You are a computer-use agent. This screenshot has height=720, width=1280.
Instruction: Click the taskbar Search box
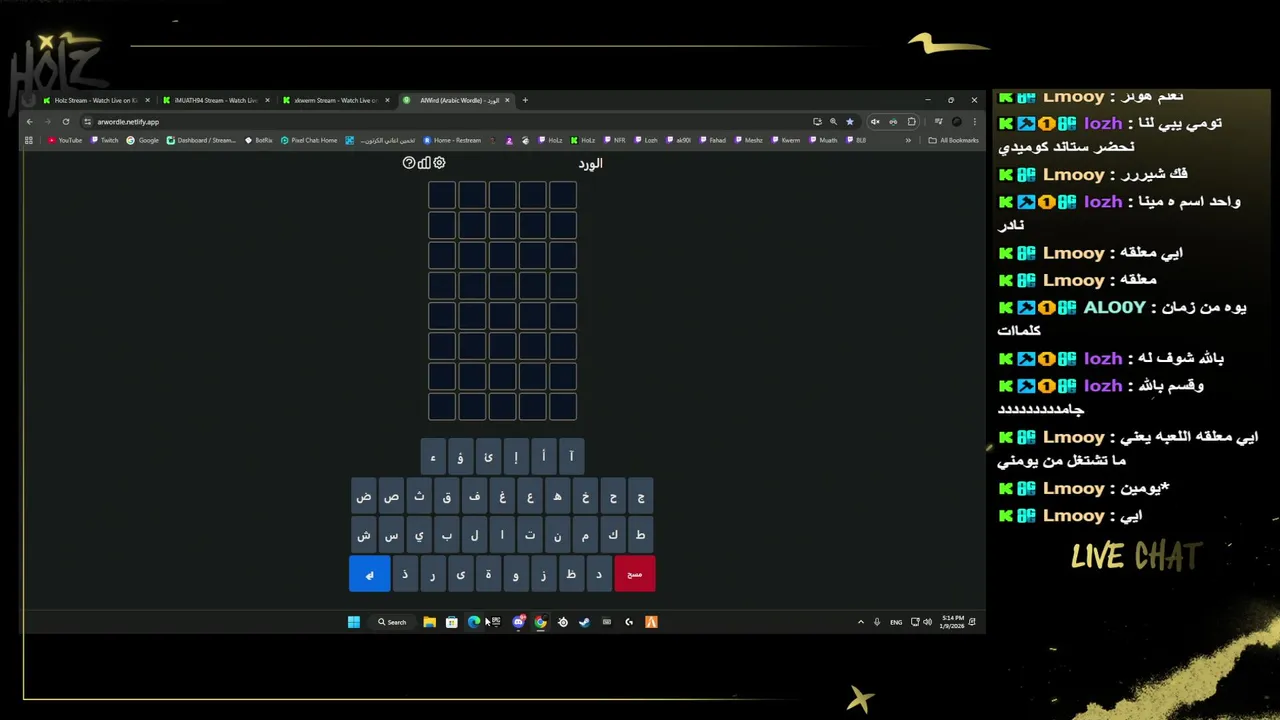click(392, 622)
